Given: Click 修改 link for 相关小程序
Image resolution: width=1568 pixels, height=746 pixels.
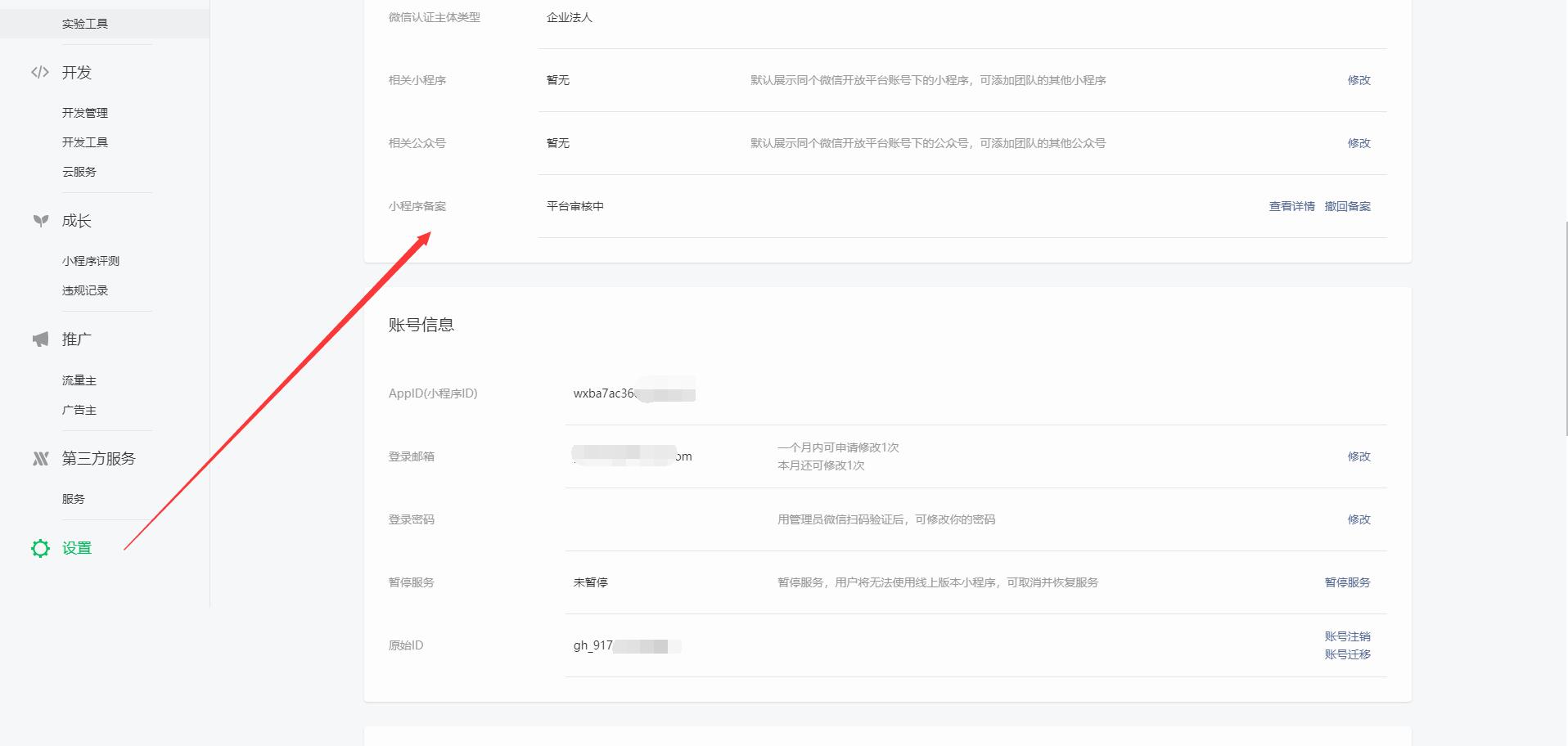Looking at the screenshot, I should 1358,80.
